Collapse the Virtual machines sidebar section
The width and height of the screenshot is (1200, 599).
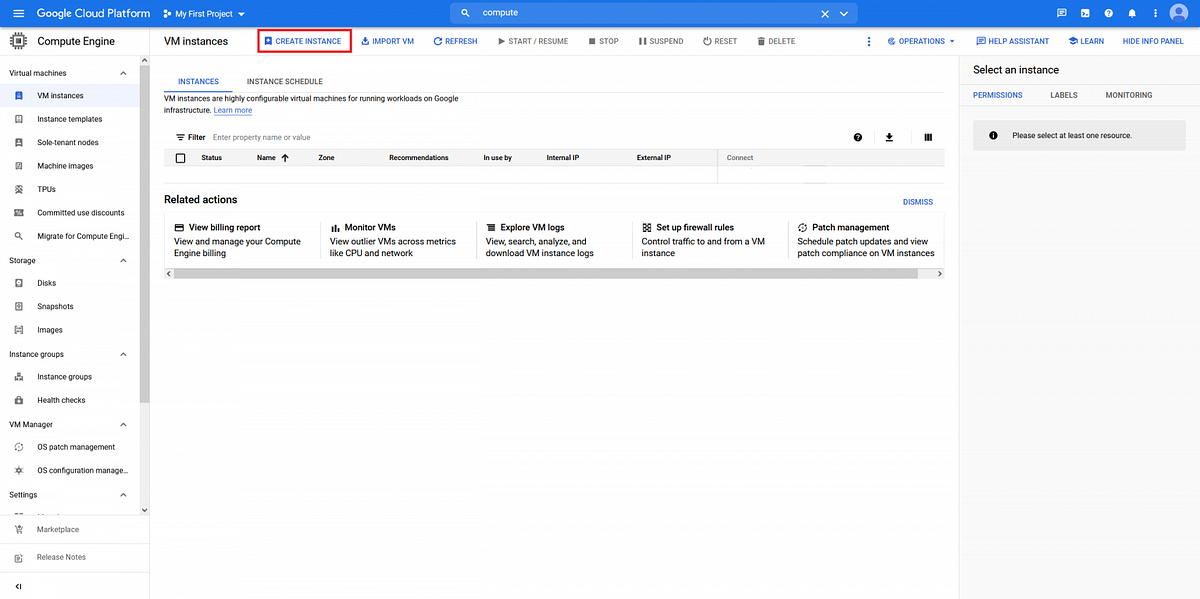click(x=122, y=72)
